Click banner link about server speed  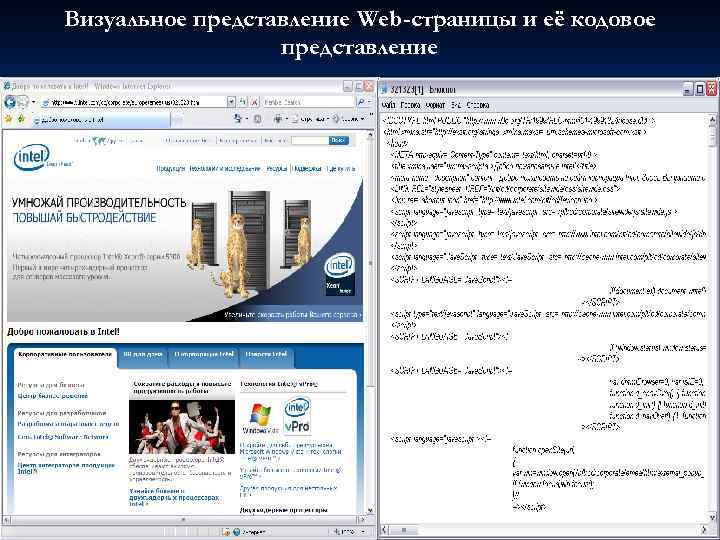pyautogui.click(x=293, y=315)
